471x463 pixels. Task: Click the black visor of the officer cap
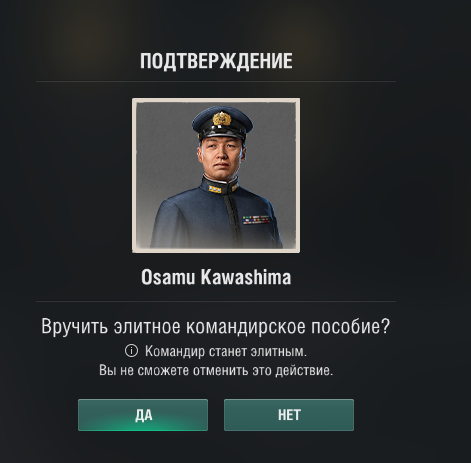pos(221,133)
